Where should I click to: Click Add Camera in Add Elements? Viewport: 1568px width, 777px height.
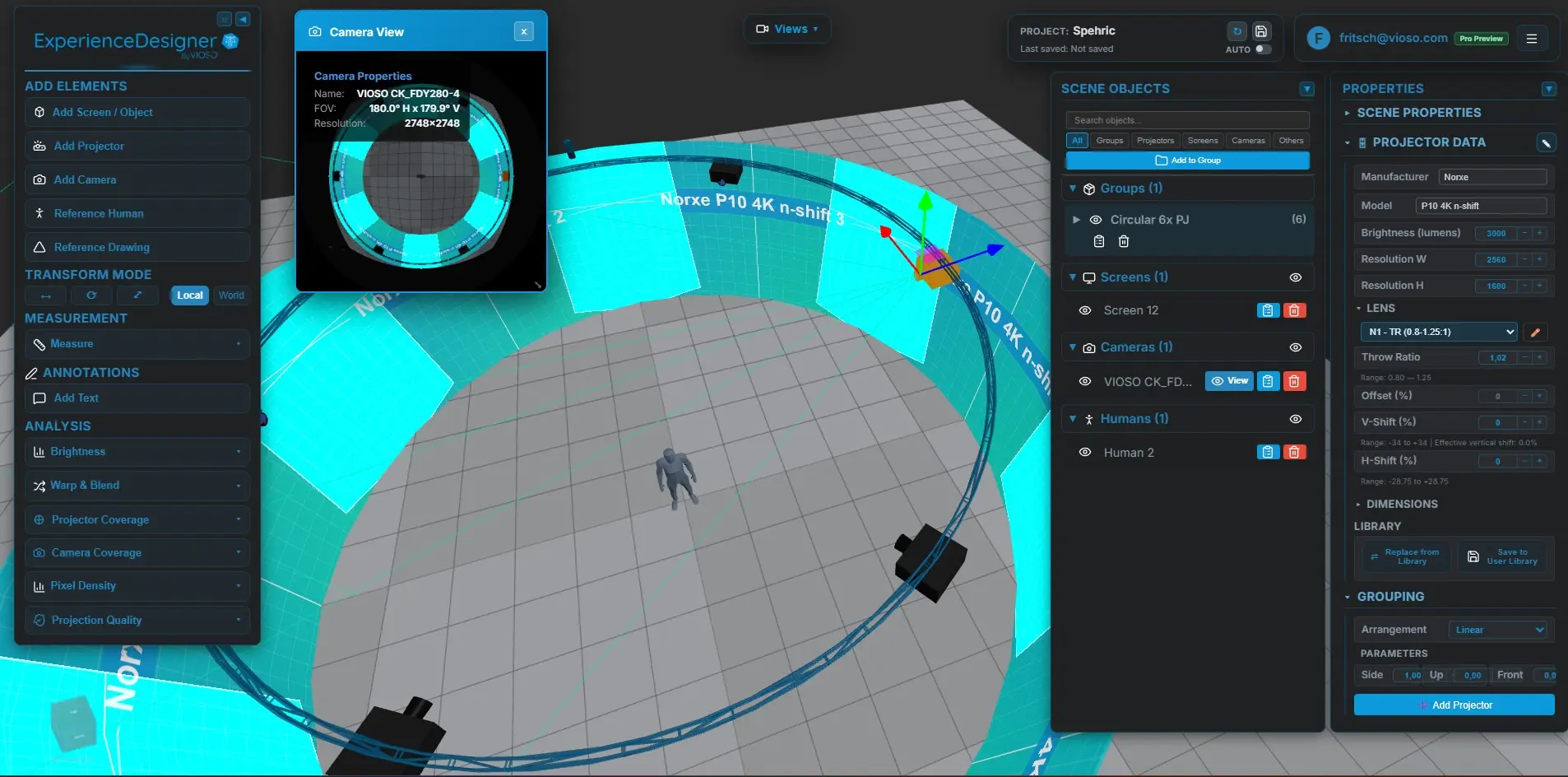pos(85,179)
